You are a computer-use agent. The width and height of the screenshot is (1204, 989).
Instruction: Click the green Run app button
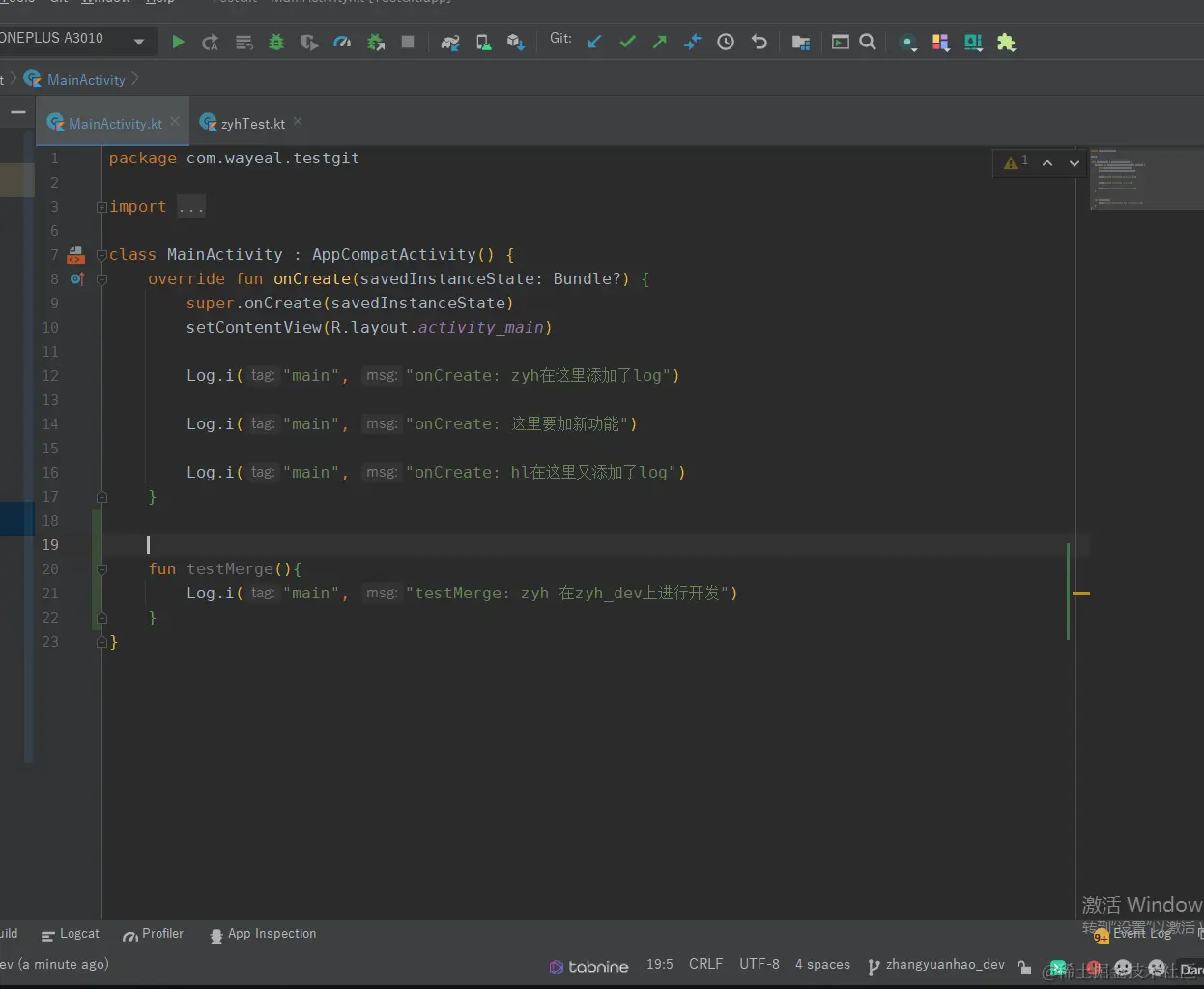(178, 42)
